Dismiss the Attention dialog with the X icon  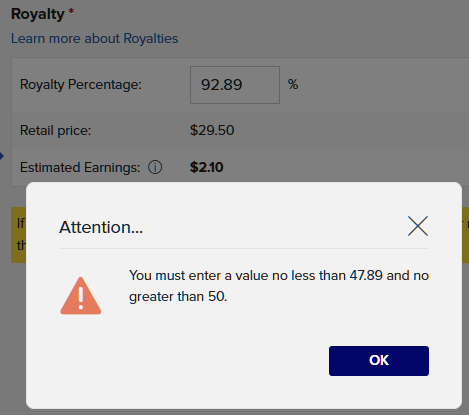pos(418,226)
